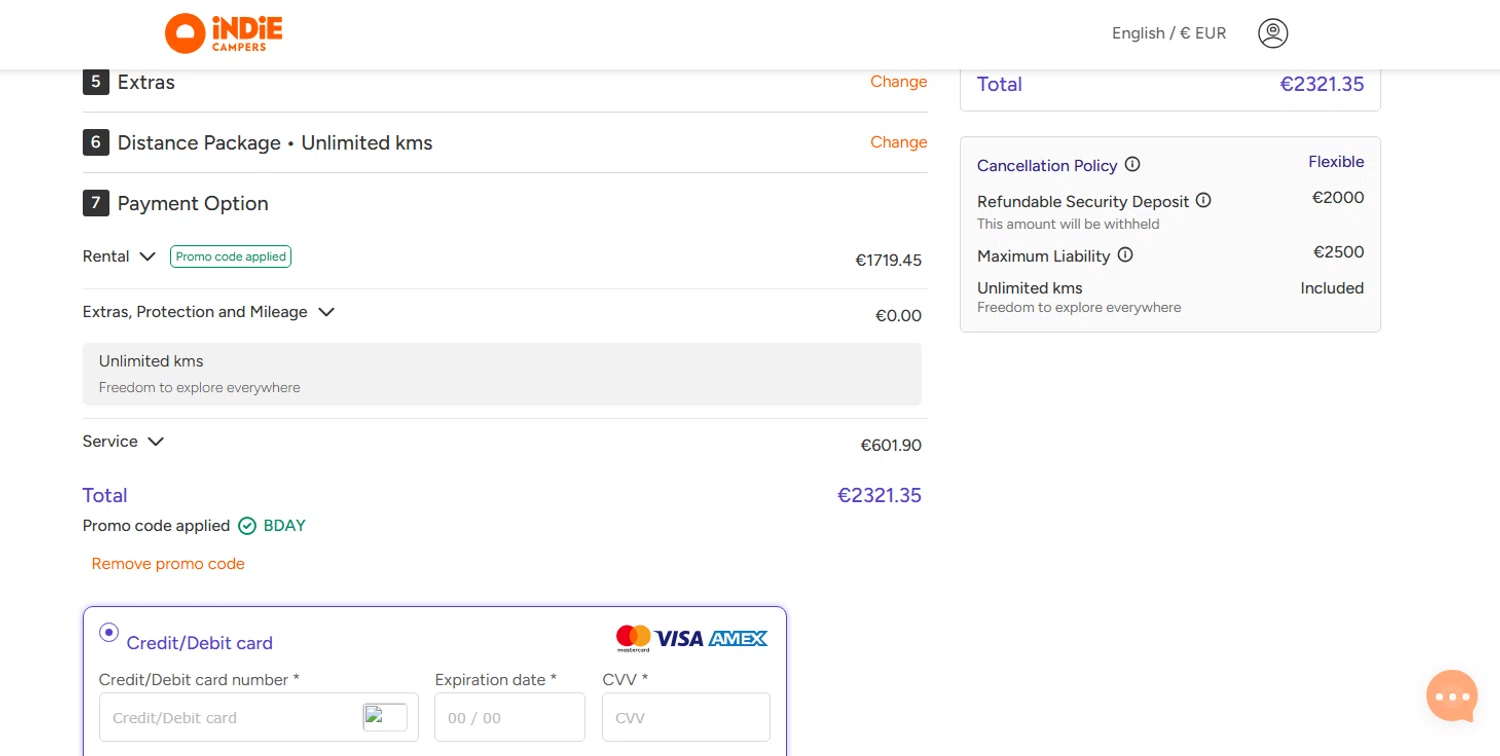Click the Included value for Unlimited kms
The width and height of the screenshot is (1500, 756).
pos(1332,288)
